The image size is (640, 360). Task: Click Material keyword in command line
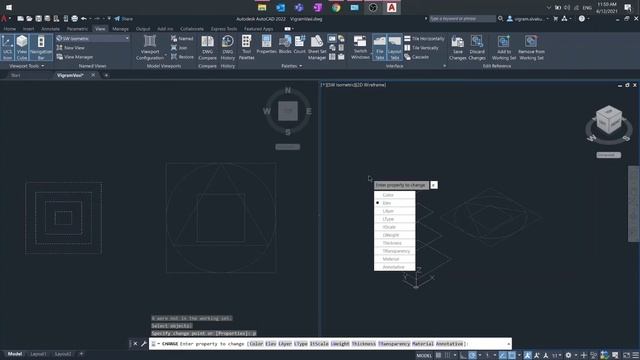[x=422, y=344]
